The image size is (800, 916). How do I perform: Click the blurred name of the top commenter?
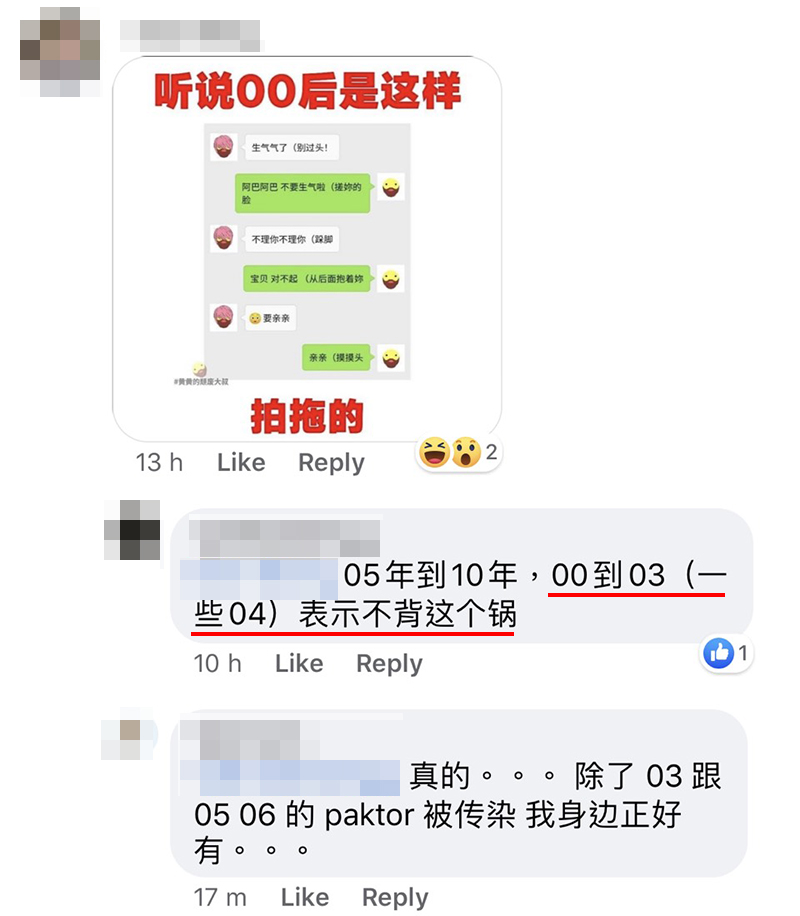coord(191,36)
